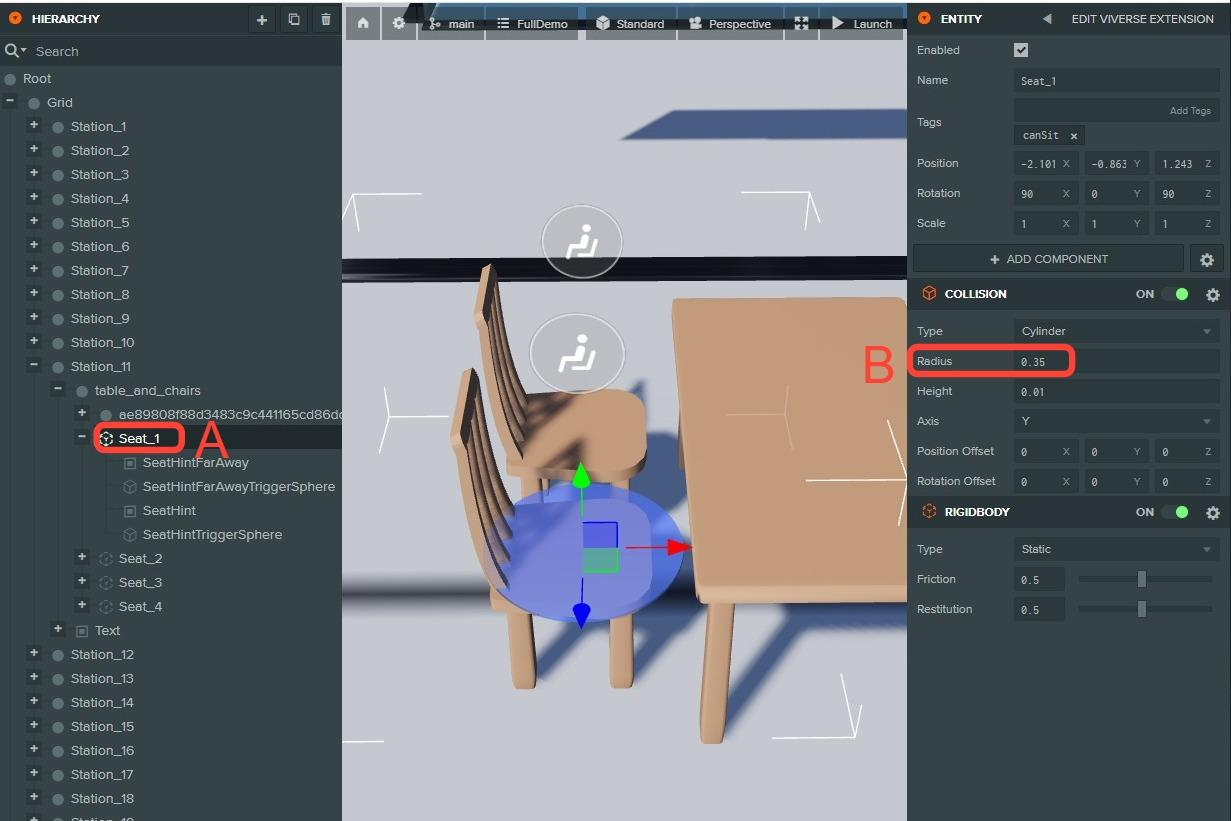Click the Add Component button
Screen dimensions: 1231x821
tap(1048, 259)
